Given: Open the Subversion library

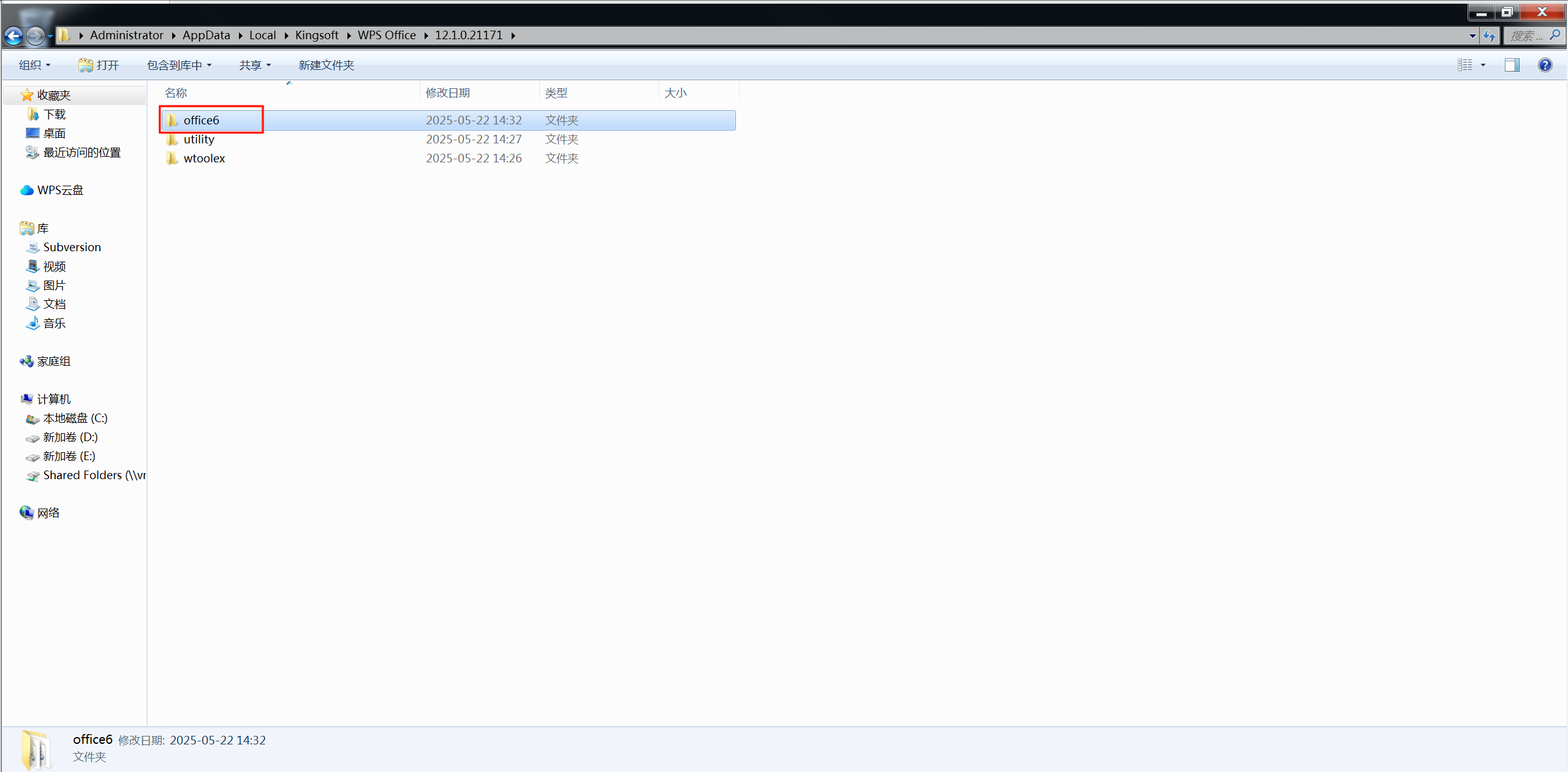Looking at the screenshot, I should pos(72,247).
